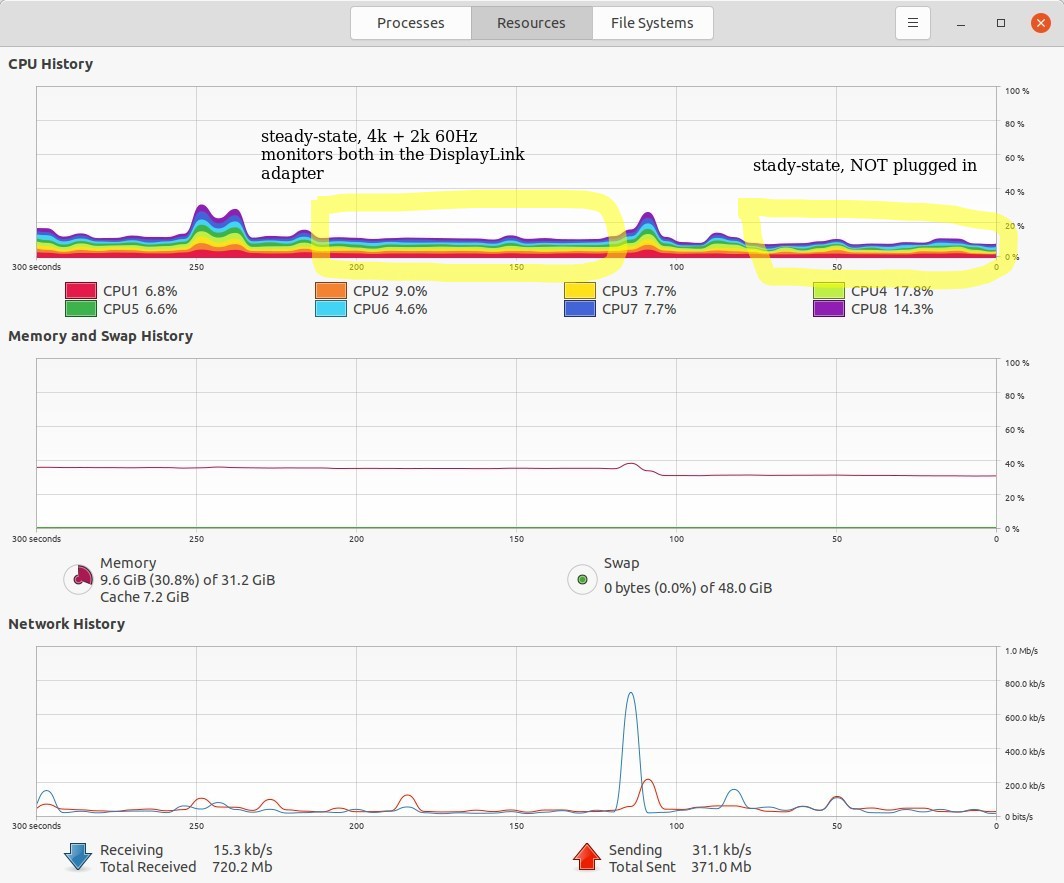
Task: Click the blue Receiving arrow icon
Action: [78, 857]
